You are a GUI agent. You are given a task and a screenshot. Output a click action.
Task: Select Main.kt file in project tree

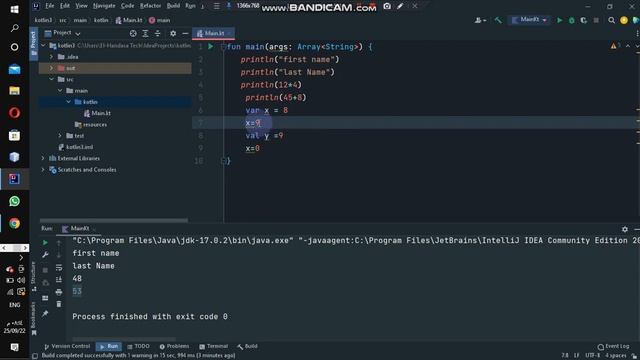pos(97,113)
